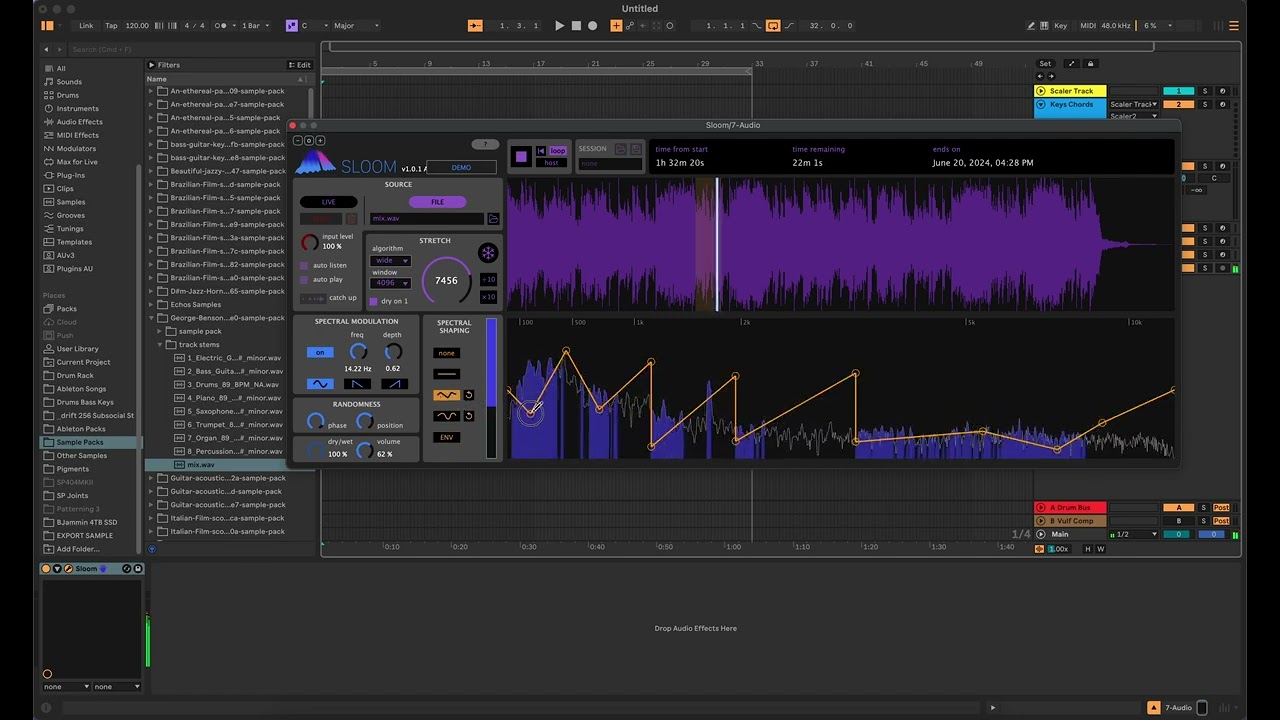This screenshot has height=720, width=1280.
Task: Reset the orange spectral shaping curve
Action: click(469, 395)
